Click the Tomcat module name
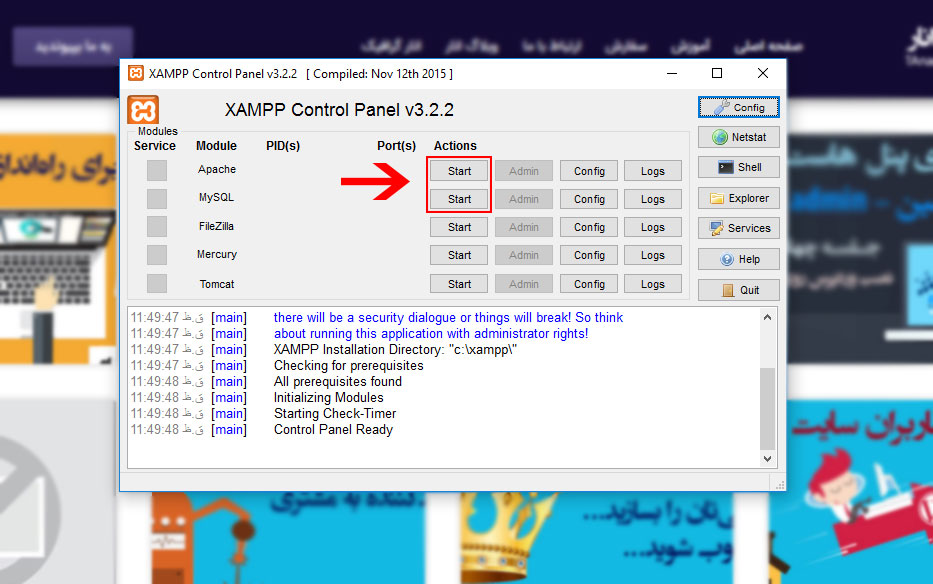Viewport: 933px width, 584px height. 217,284
